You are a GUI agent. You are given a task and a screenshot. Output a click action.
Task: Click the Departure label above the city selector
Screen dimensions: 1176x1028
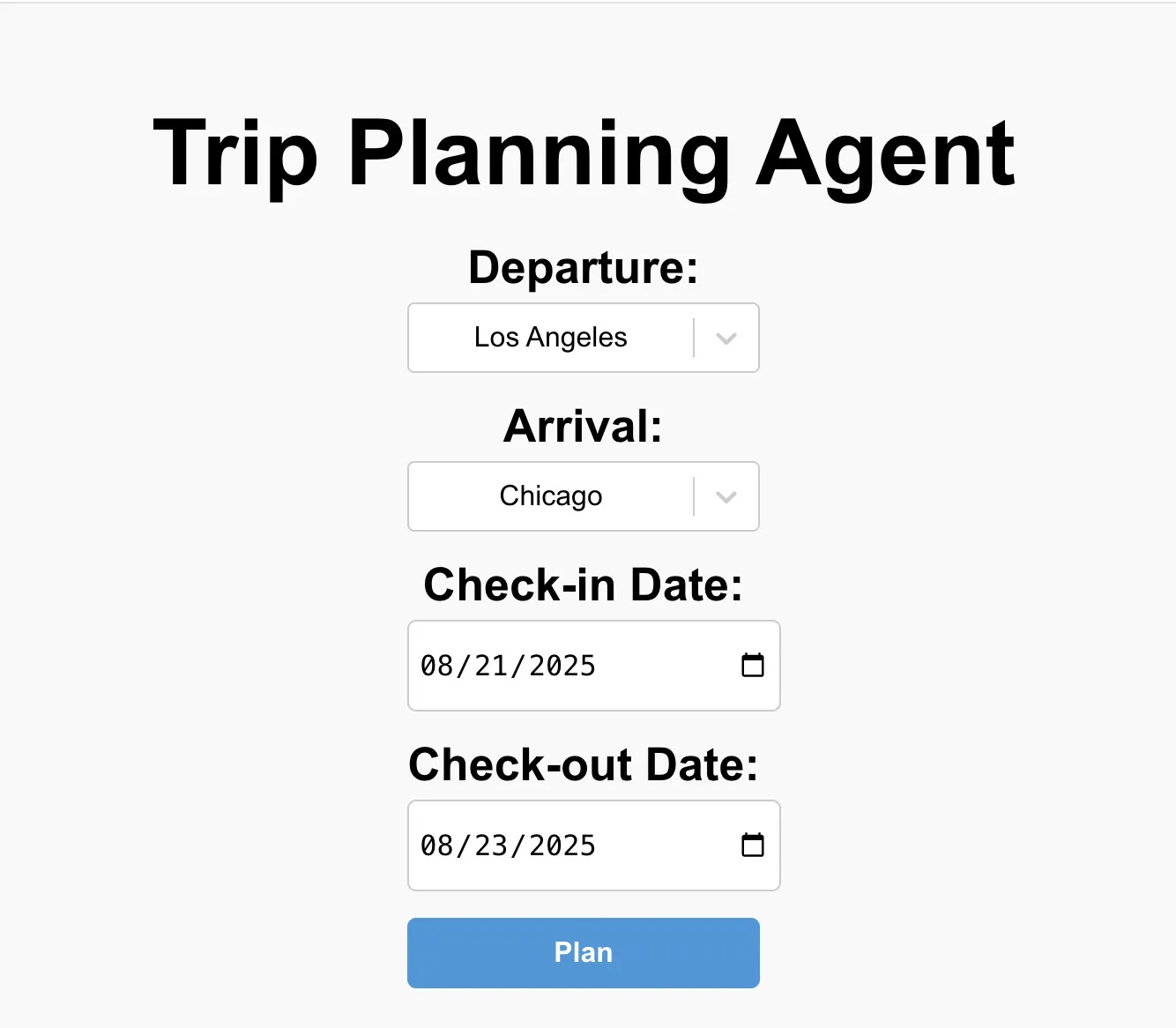[x=583, y=268]
